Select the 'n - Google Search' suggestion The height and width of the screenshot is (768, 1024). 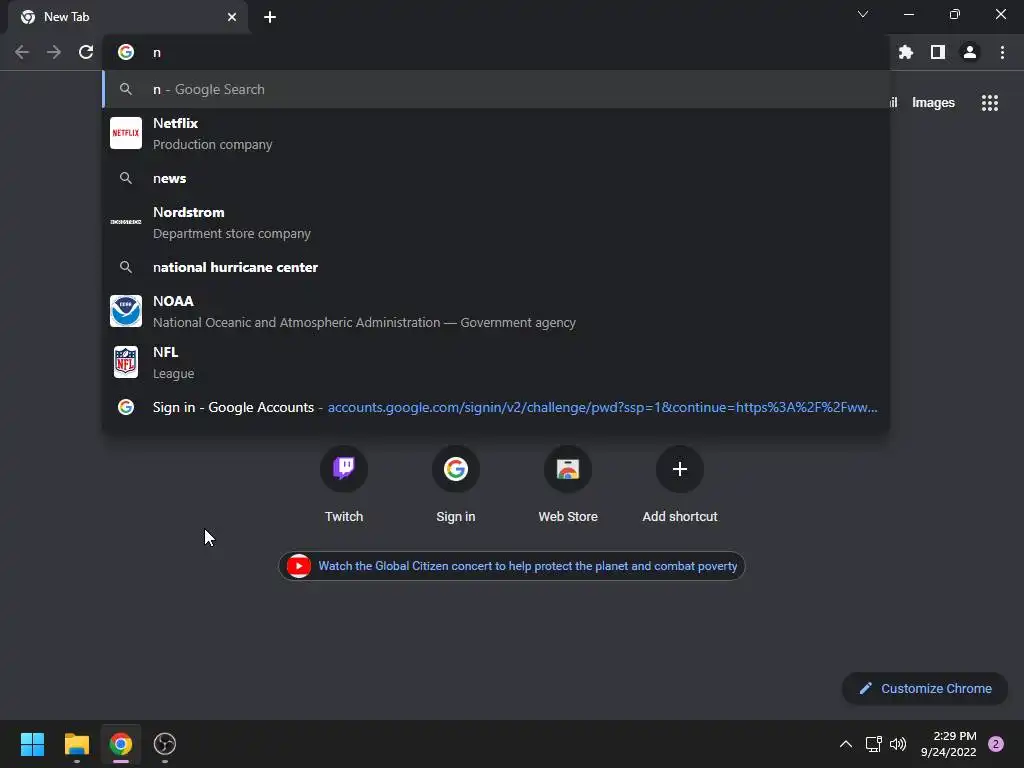[x=496, y=89]
